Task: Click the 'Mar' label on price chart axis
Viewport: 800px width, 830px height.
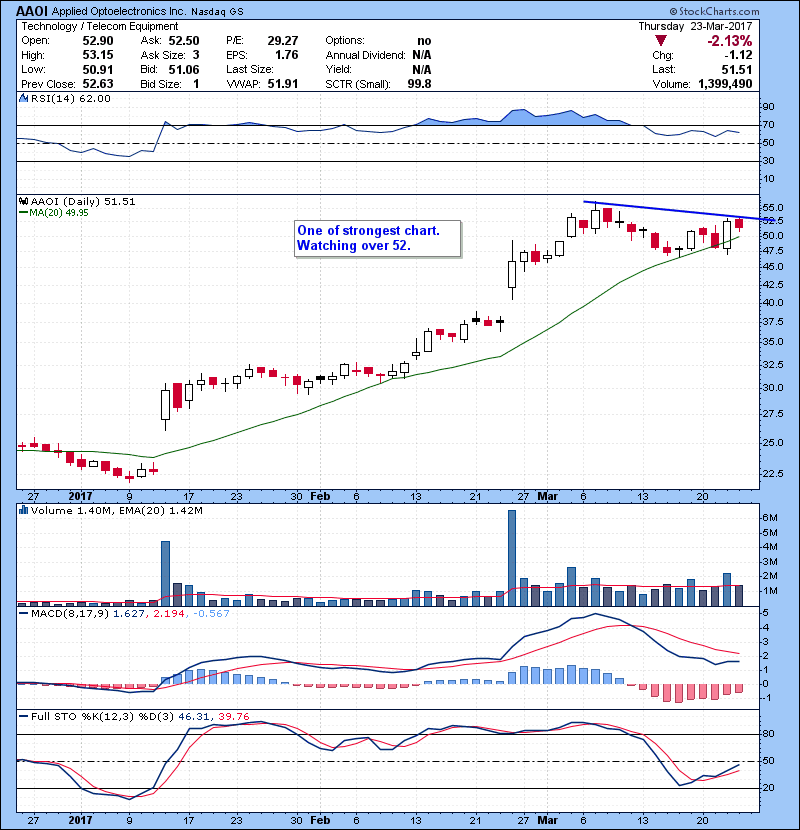Action: 547,497
